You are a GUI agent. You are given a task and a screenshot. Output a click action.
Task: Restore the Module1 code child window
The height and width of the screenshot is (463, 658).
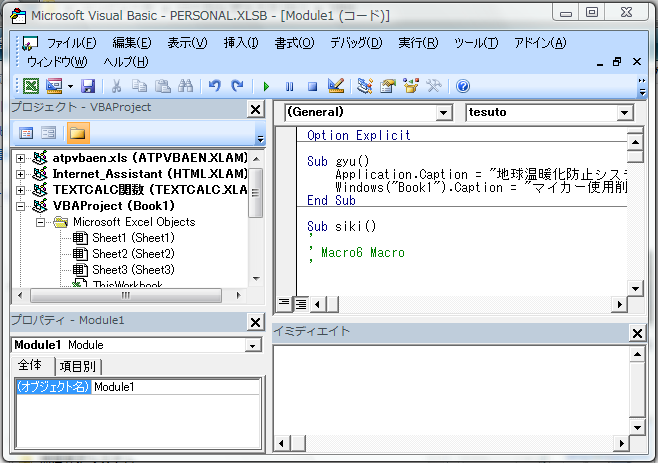pyautogui.click(x=617, y=62)
